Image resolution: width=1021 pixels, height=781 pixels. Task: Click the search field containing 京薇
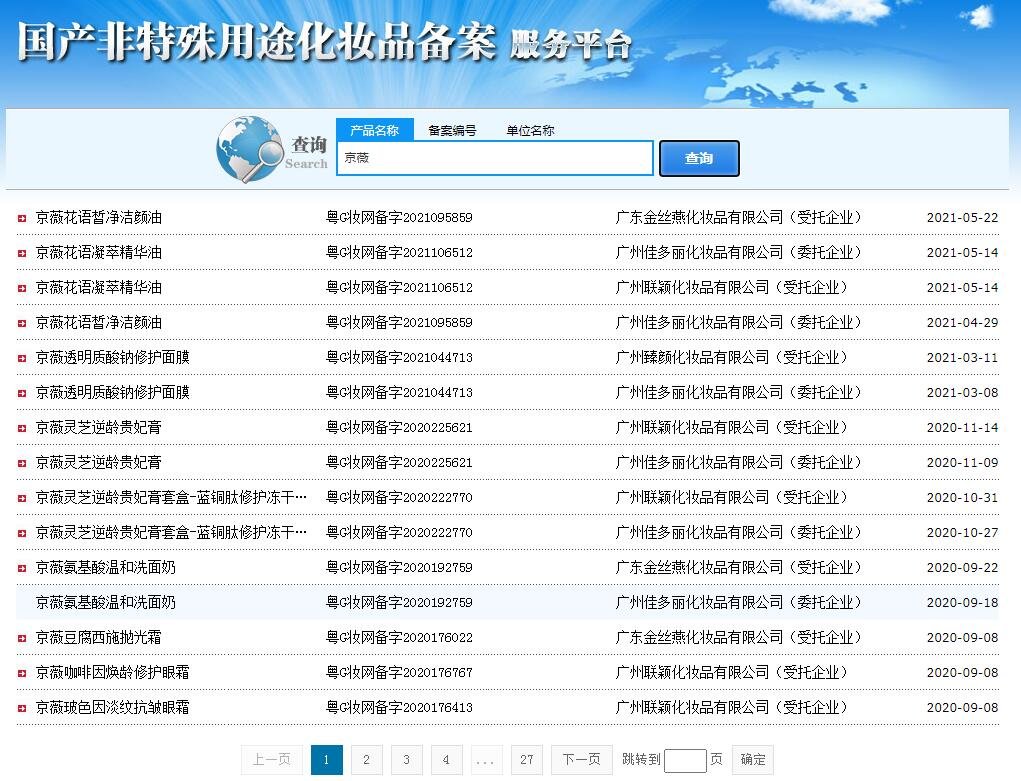[495, 158]
